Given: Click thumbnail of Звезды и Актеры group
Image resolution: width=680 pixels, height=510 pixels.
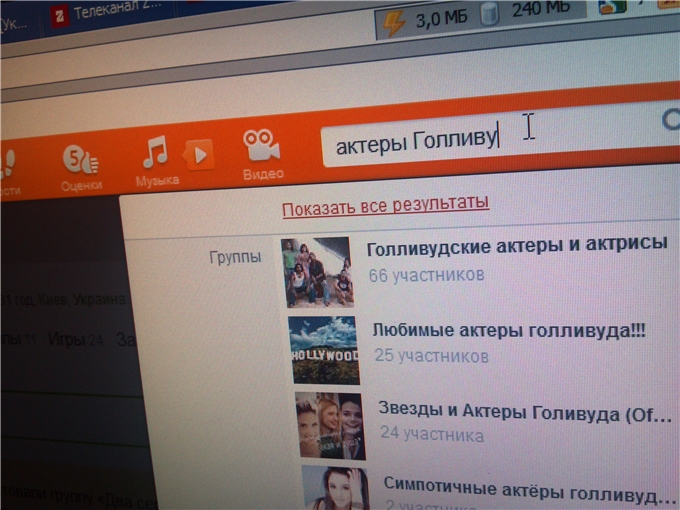Looking at the screenshot, I should (x=331, y=426).
